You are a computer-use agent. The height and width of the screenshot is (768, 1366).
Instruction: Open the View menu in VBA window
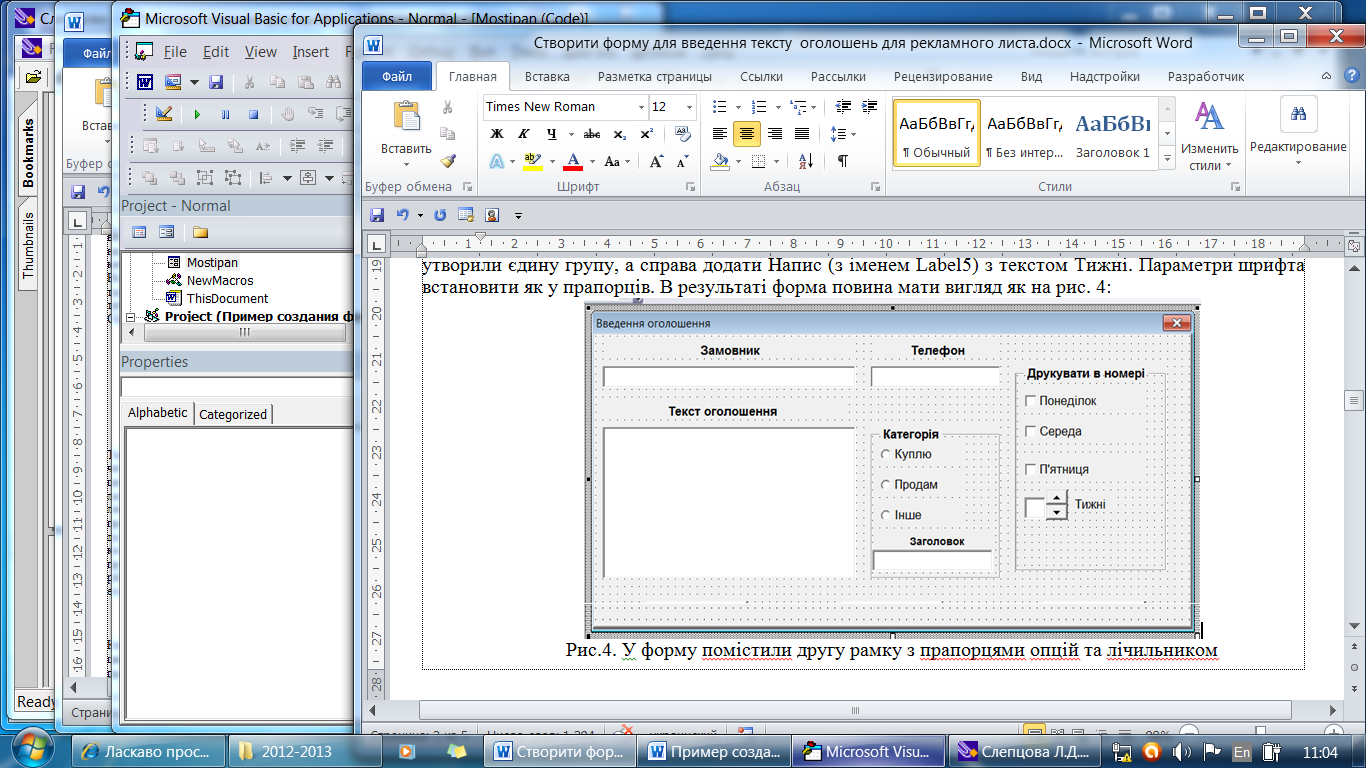click(261, 52)
